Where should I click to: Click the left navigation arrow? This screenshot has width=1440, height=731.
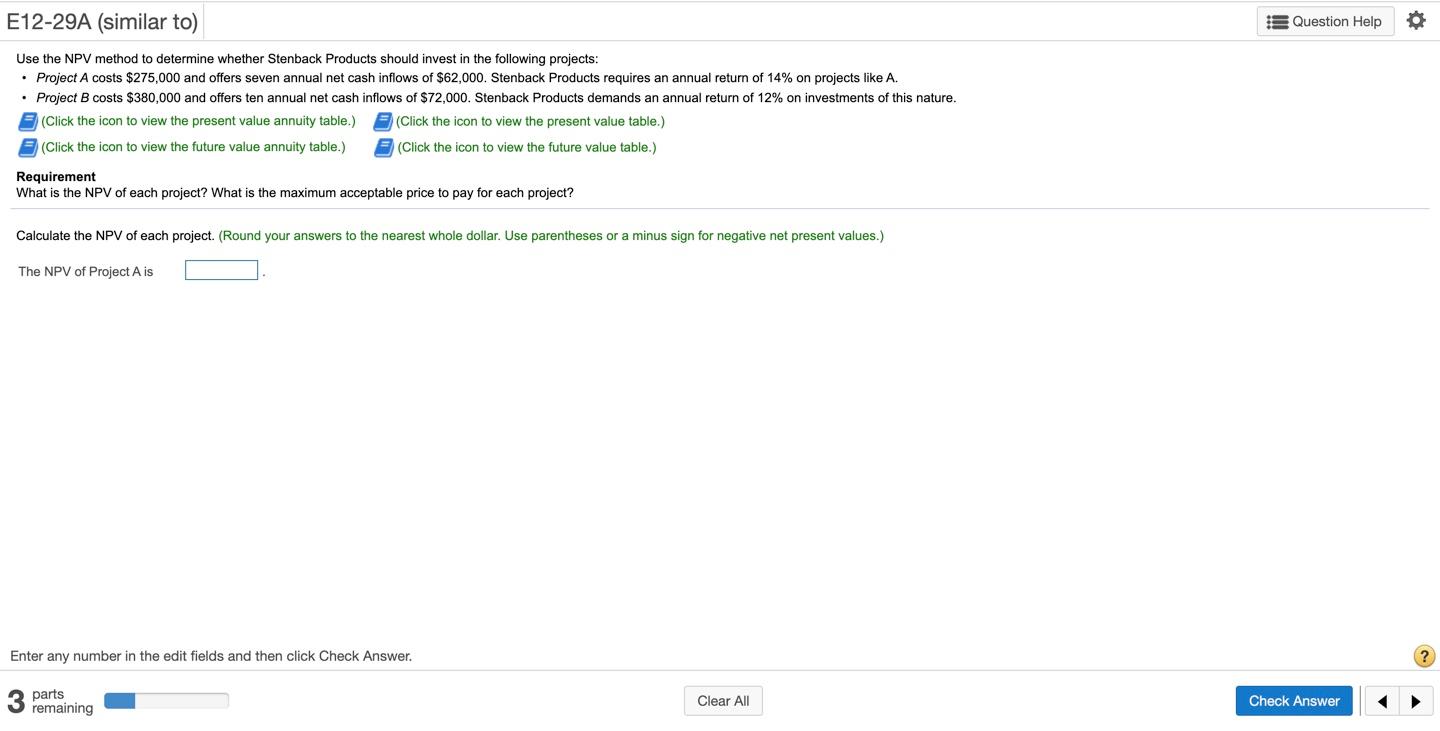(x=1382, y=701)
